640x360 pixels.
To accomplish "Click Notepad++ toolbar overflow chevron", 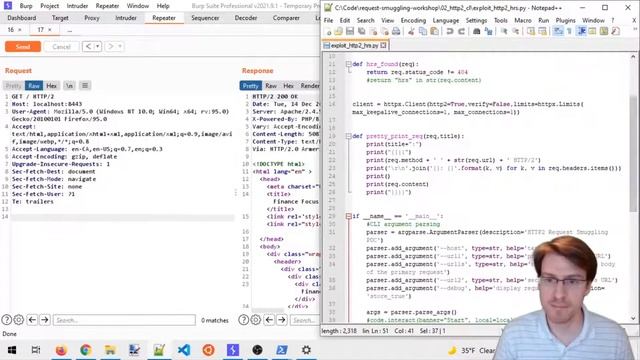I will click(635, 29).
